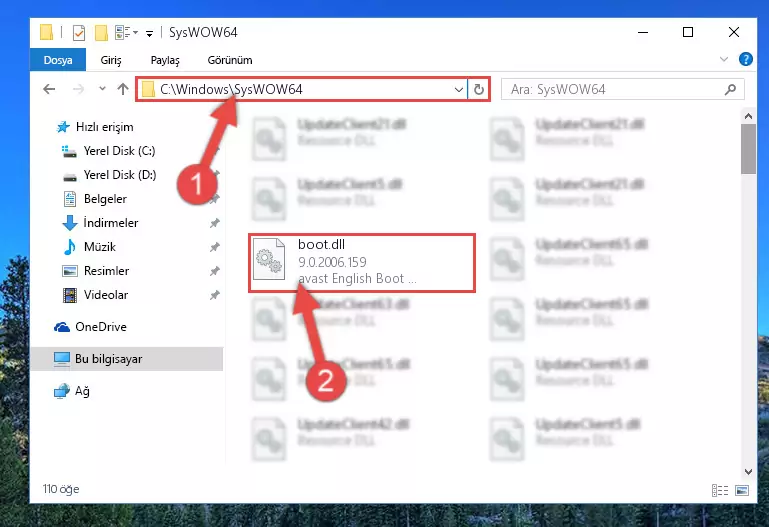The height and width of the screenshot is (527, 769).
Task: Refresh the SysWOW64 folder
Action: pos(479,90)
